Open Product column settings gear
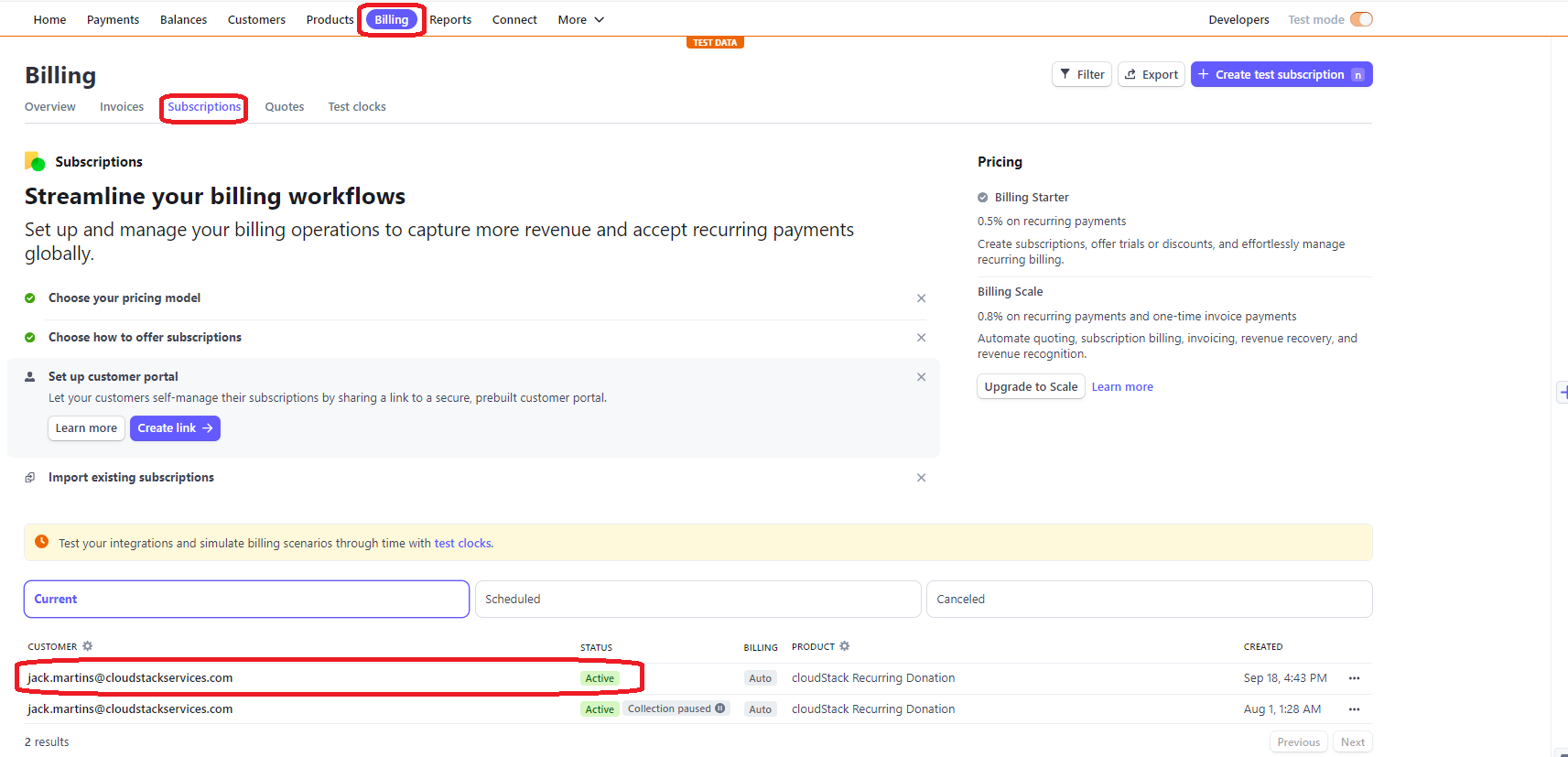 (845, 646)
